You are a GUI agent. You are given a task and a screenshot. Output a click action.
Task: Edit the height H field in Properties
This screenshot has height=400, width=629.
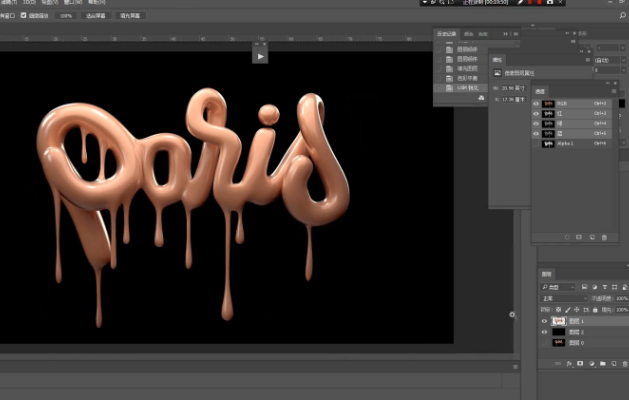pos(513,99)
